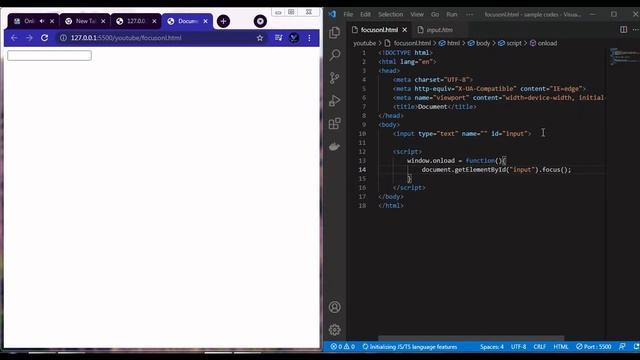Switch to the focusonl.html editor tab
Screen dimensions: 640x360
coord(380,30)
